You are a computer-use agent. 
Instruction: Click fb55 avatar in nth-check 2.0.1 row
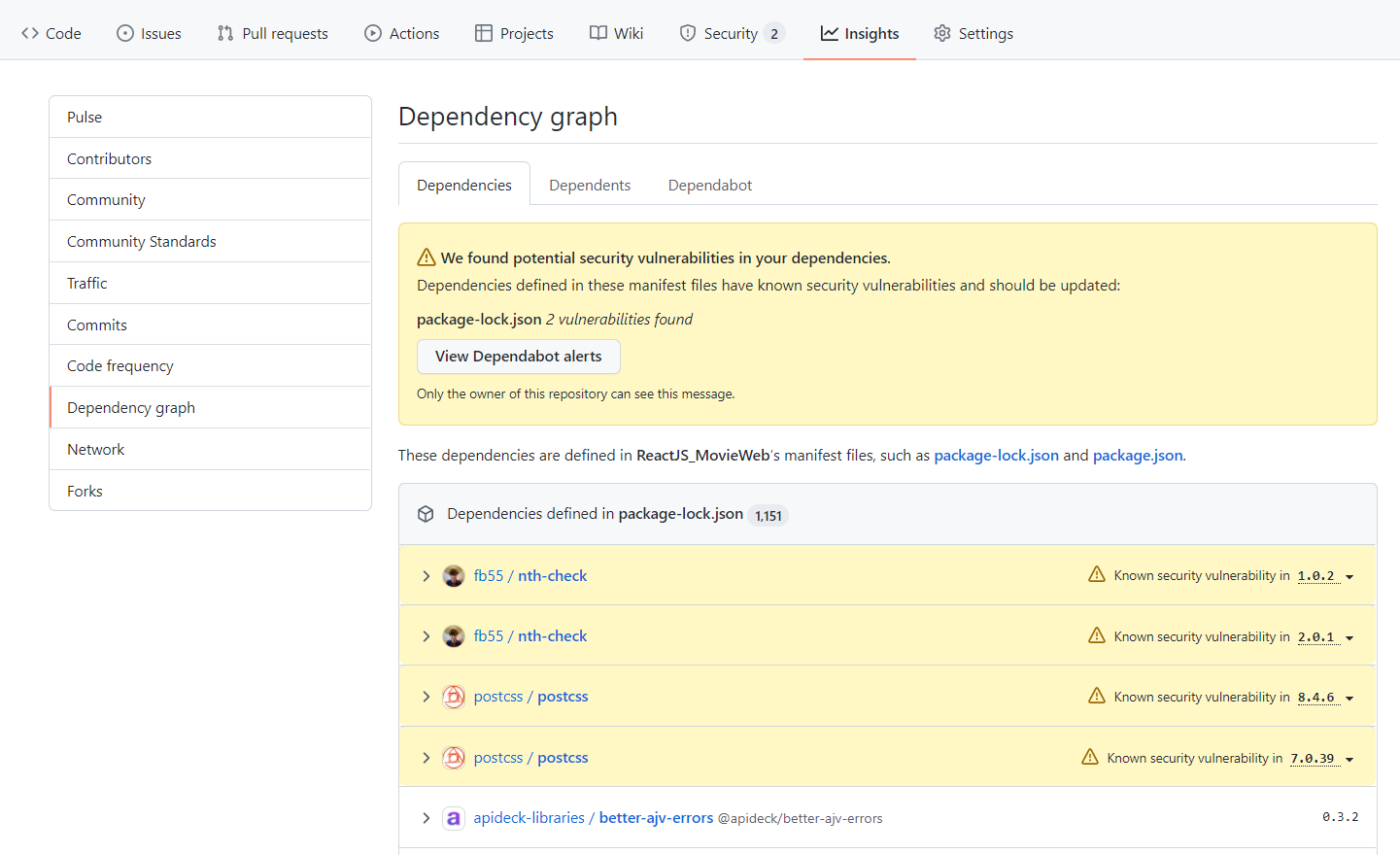(454, 636)
